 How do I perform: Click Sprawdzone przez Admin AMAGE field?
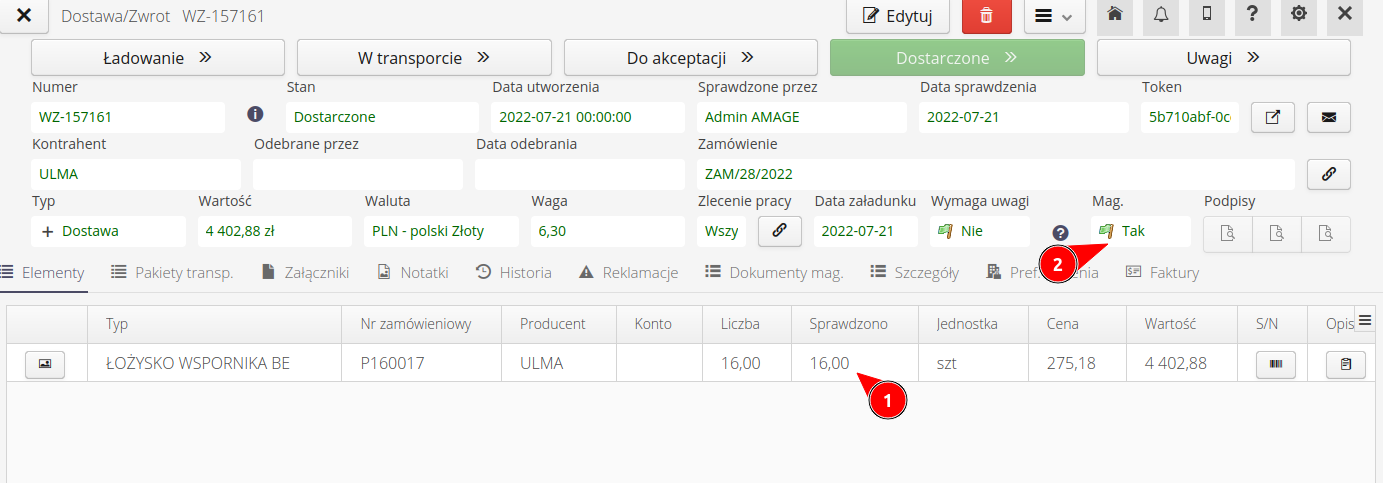pyautogui.click(x=802, y=117)
